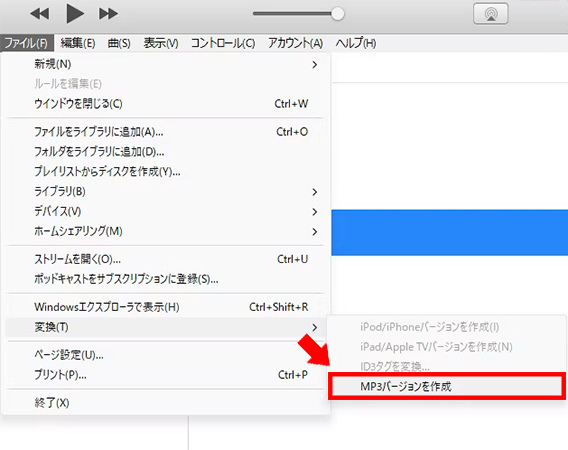This screenshot has width=568, height=450.
Task: Open the 曲(S) menu
Action: coord(119,43)
